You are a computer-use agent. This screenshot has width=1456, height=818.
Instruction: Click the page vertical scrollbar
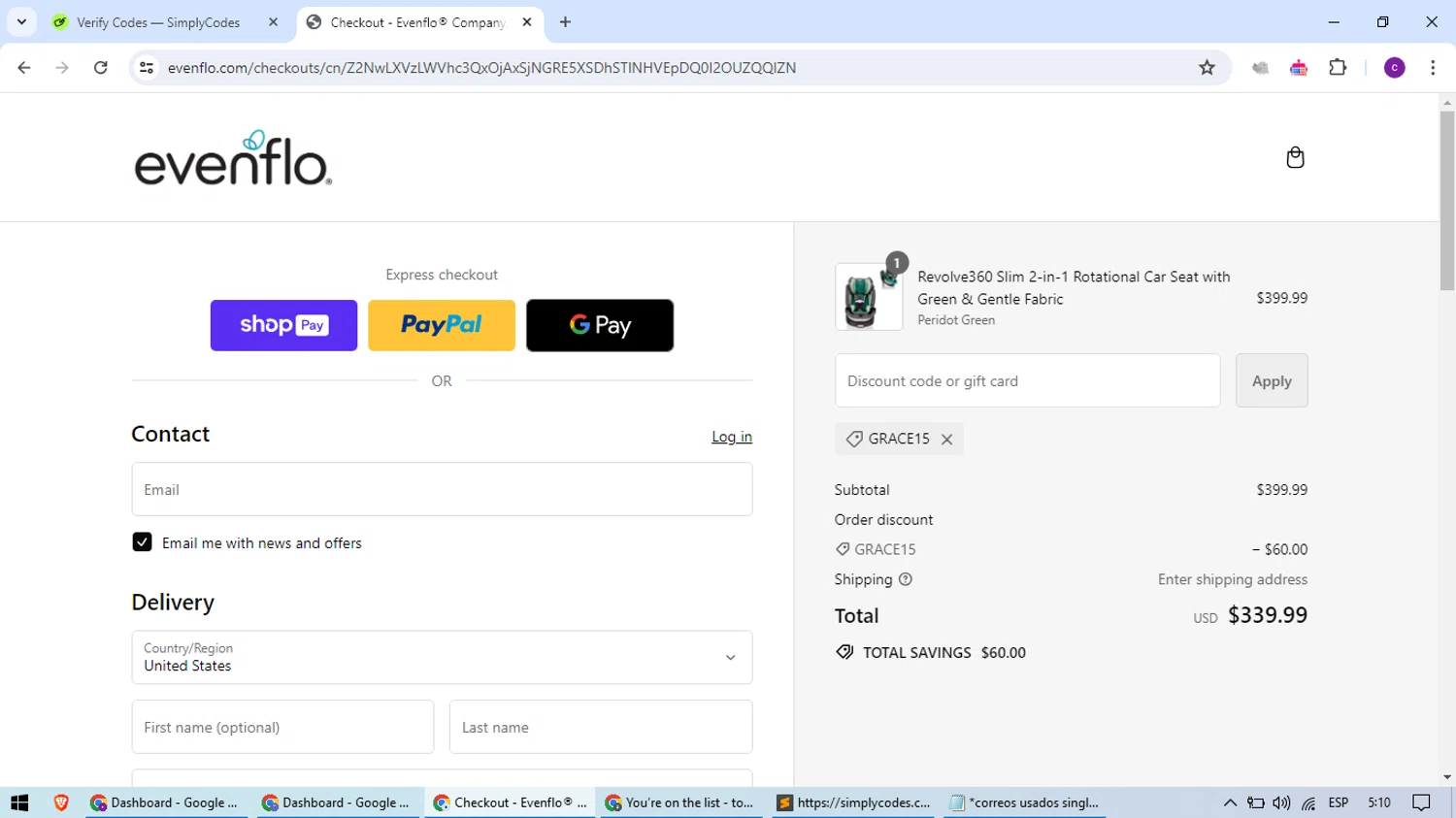click(1447, 201)
